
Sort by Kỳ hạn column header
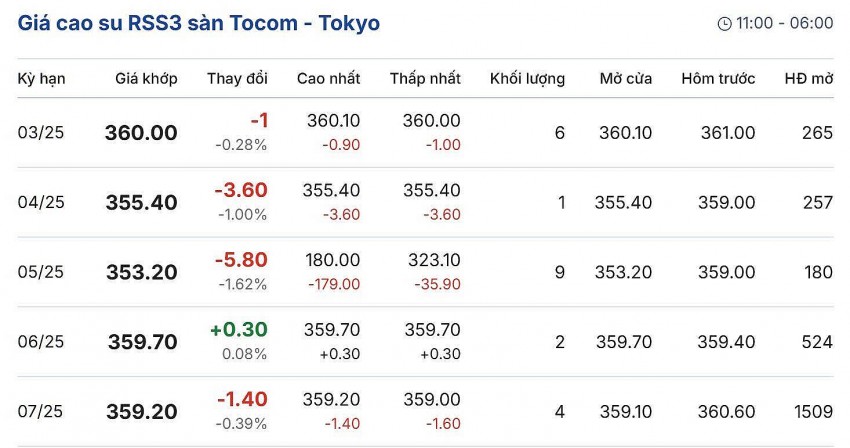[x=41, y=78]
